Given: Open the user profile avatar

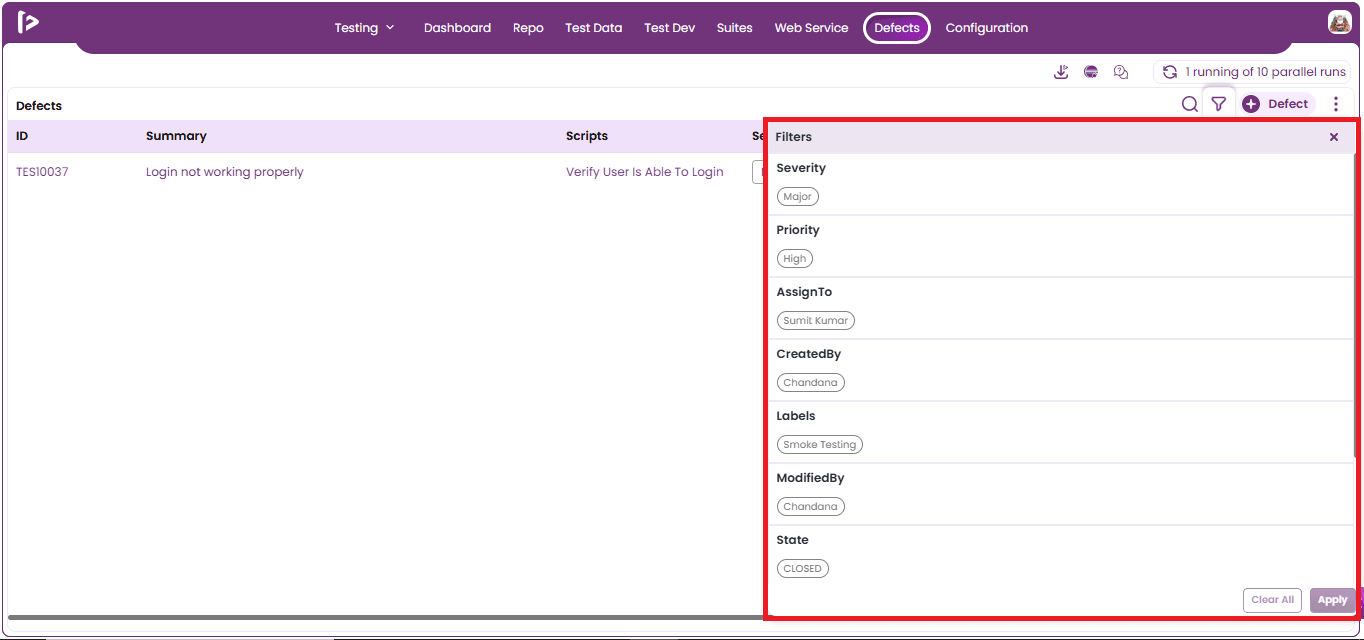Looking at the screenshot, I should point(1339,23).
